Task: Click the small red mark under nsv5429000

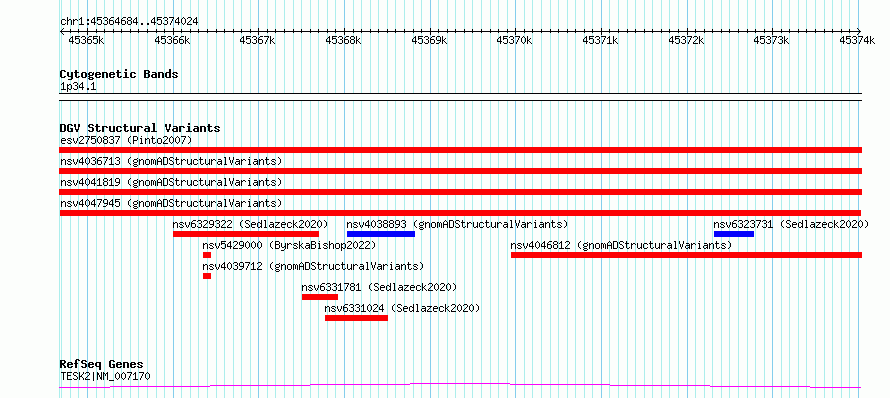Action: 207,255
